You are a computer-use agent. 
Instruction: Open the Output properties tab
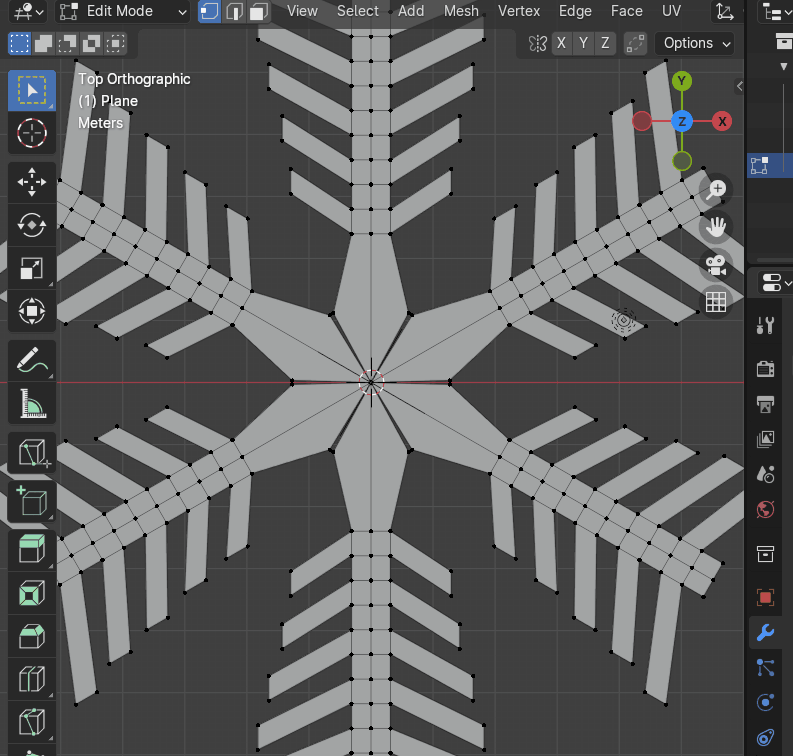[x=765, y=404]
